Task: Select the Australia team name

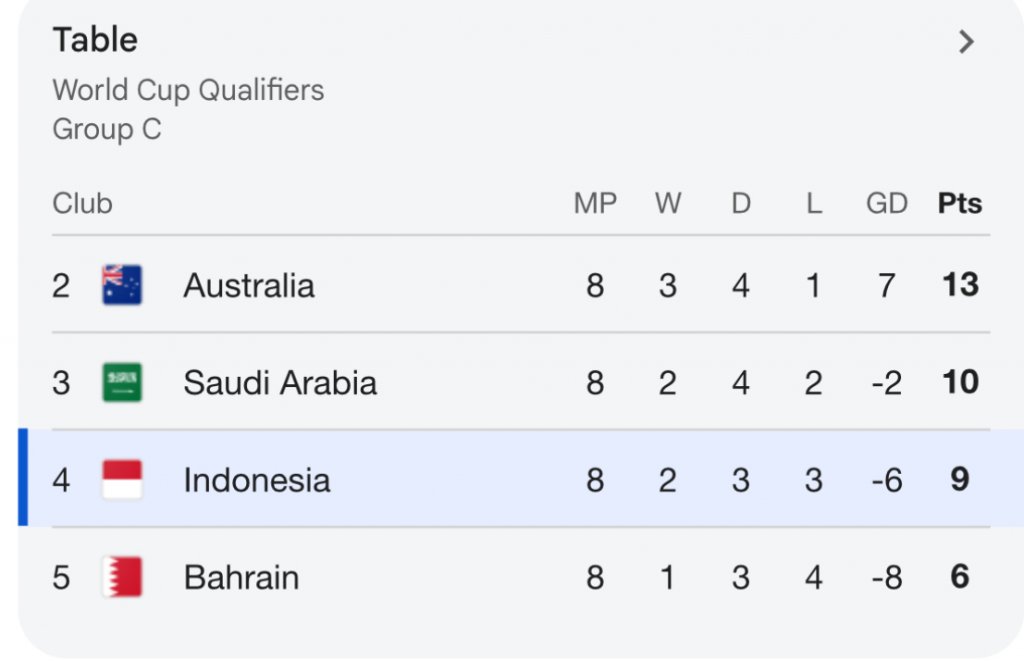Action: [248, 286]
